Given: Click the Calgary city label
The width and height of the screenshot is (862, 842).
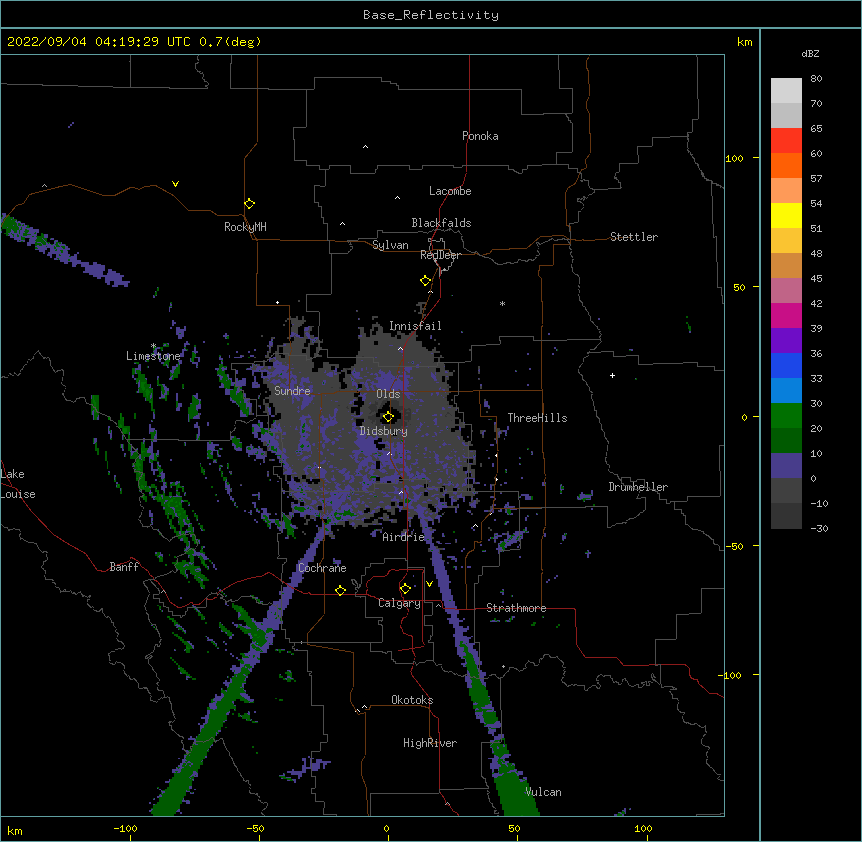Looking at the screenshot, I should [x=399, y=603].
